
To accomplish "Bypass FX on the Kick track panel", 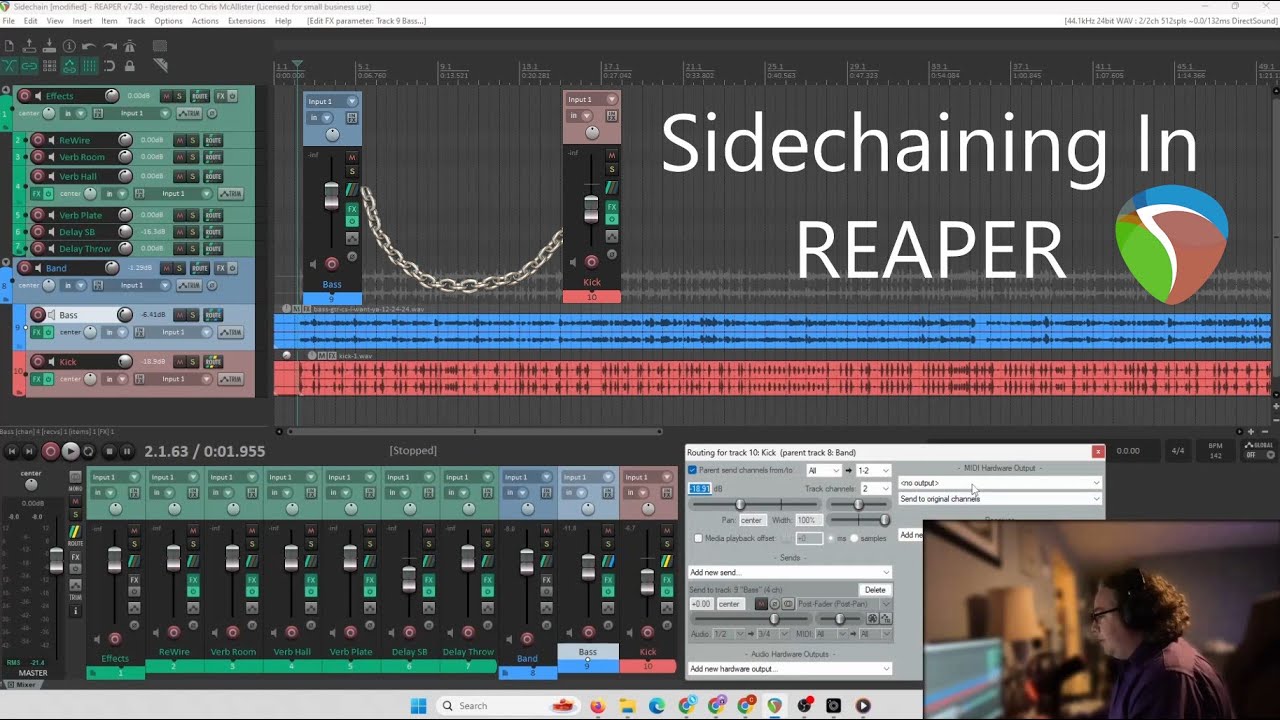I will [x=48, y=379].
